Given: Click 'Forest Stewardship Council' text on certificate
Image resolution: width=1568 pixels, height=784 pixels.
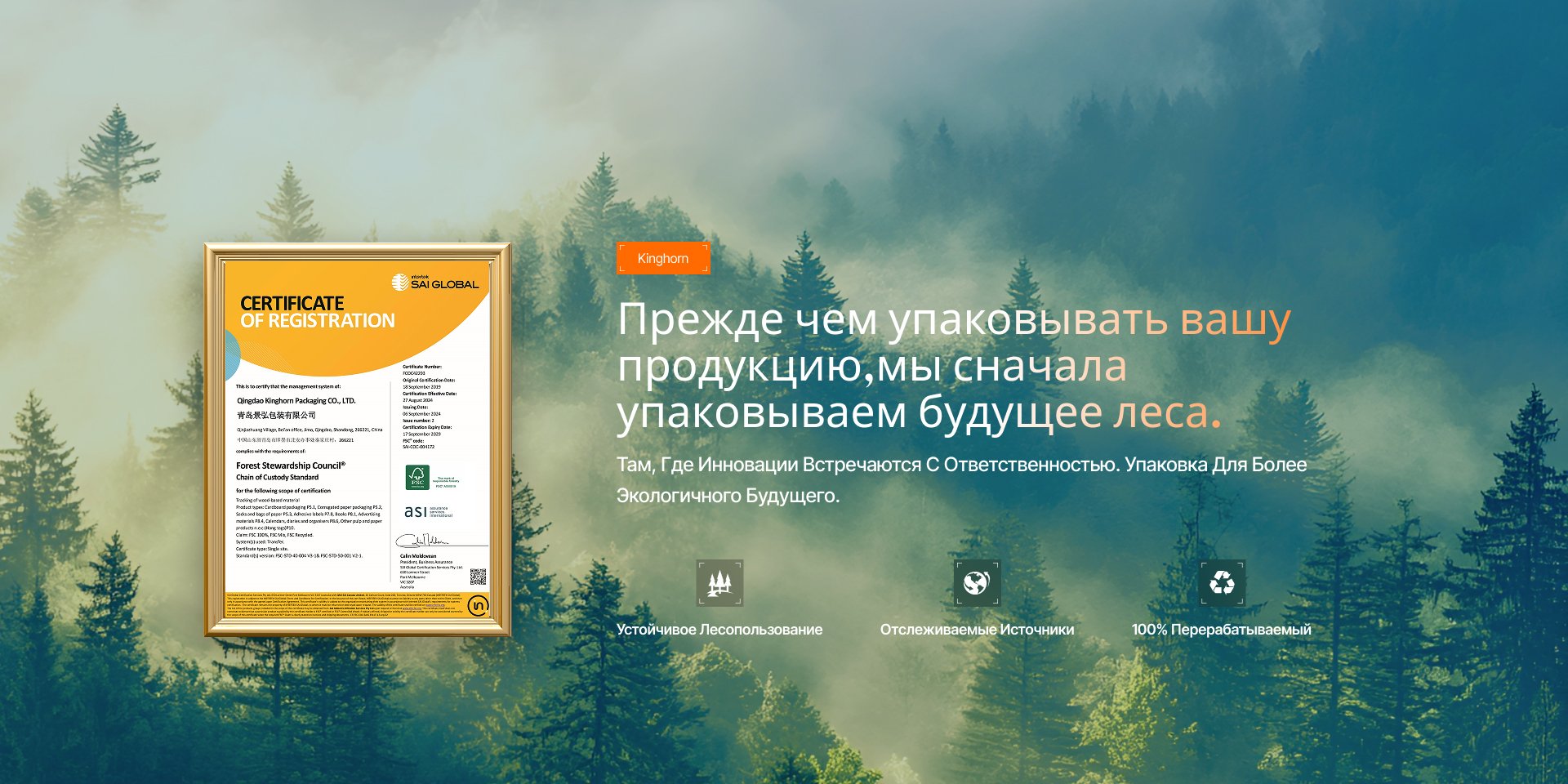Looking at the screenshot, I should pos(290,465).
